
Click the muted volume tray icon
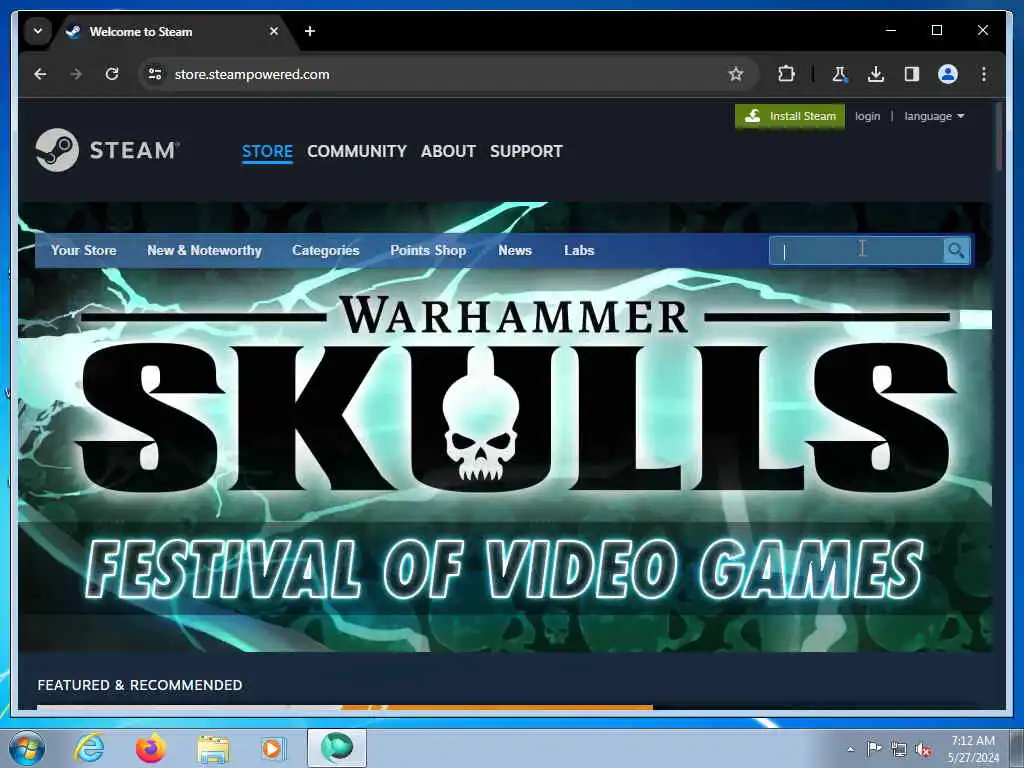923,750
